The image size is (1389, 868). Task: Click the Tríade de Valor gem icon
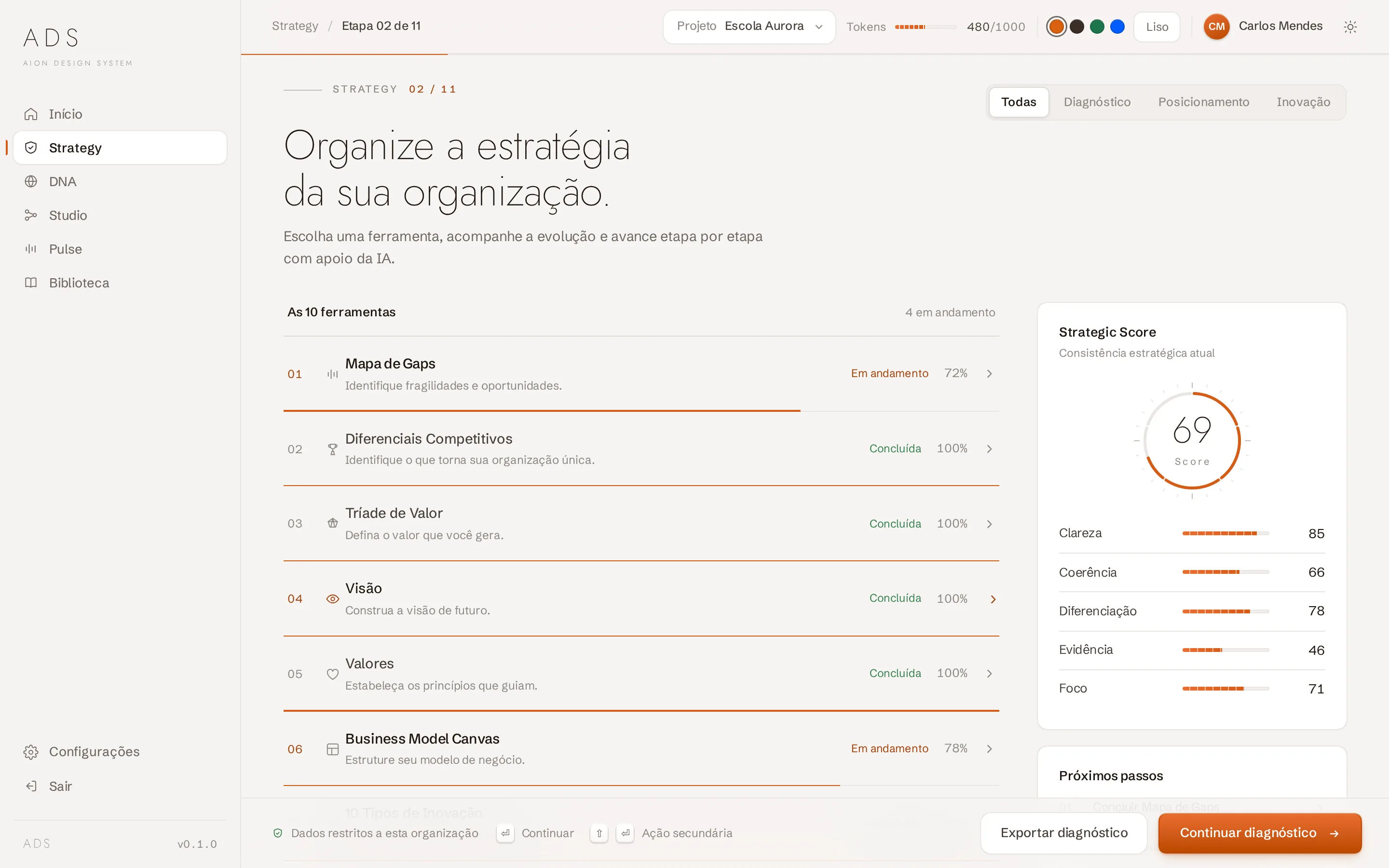[x=332, y=524]
